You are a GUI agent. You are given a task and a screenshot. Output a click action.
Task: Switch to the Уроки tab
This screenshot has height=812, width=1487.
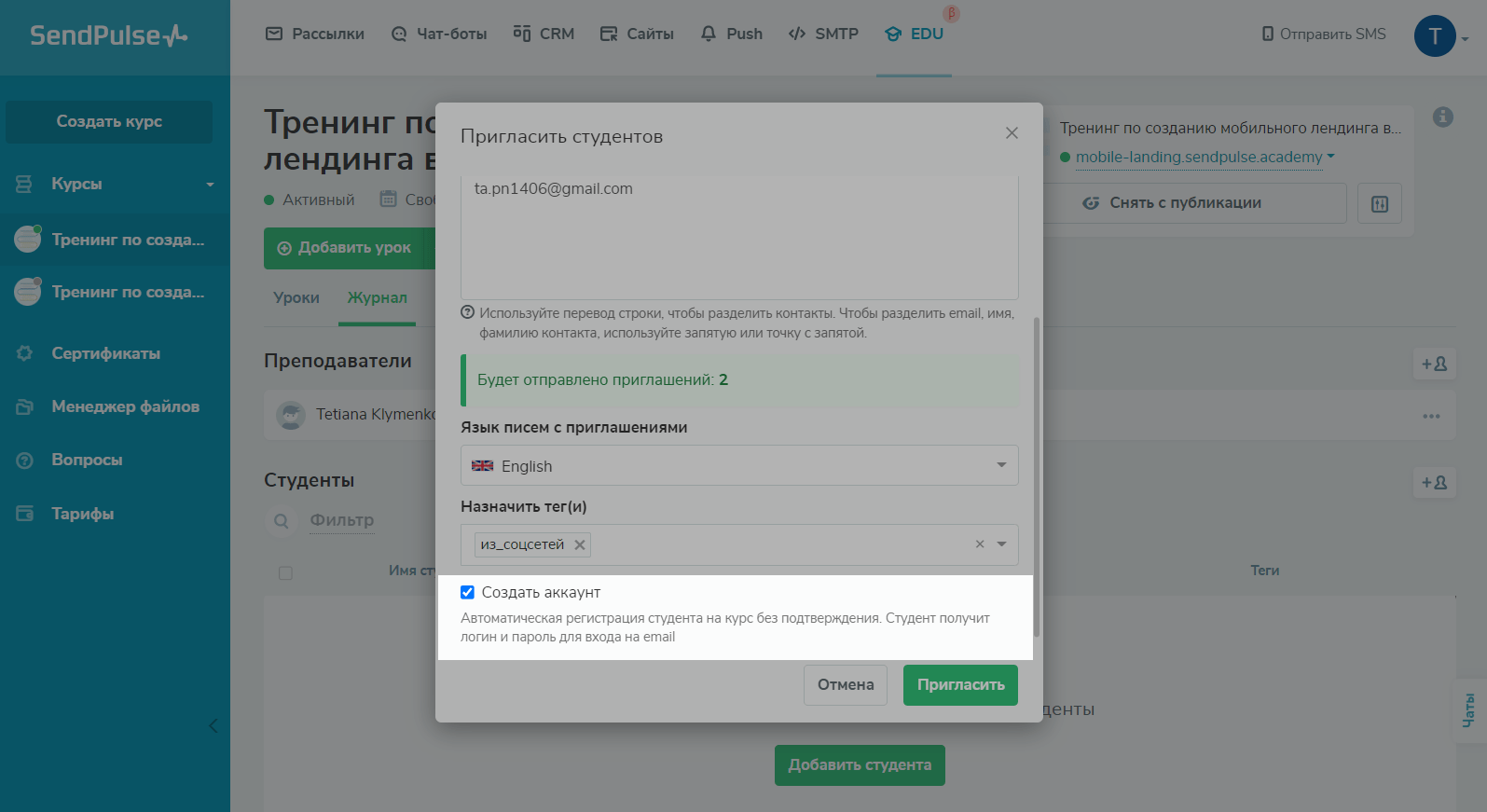(x=296, y=297)
